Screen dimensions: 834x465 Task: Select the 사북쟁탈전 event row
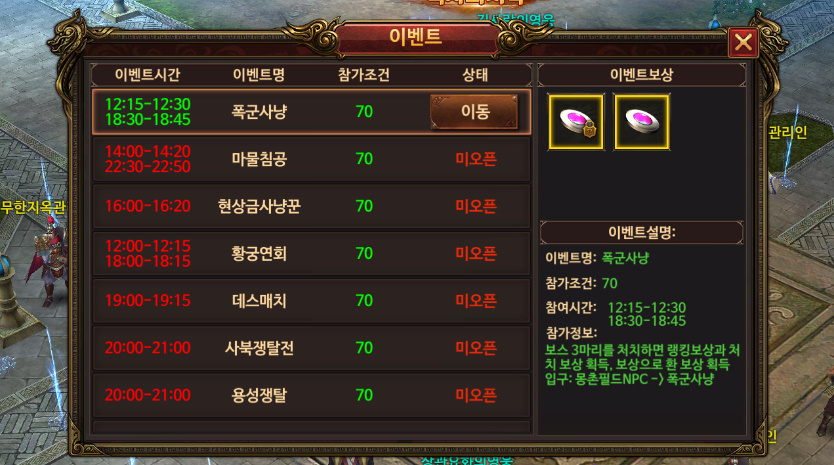311,348
